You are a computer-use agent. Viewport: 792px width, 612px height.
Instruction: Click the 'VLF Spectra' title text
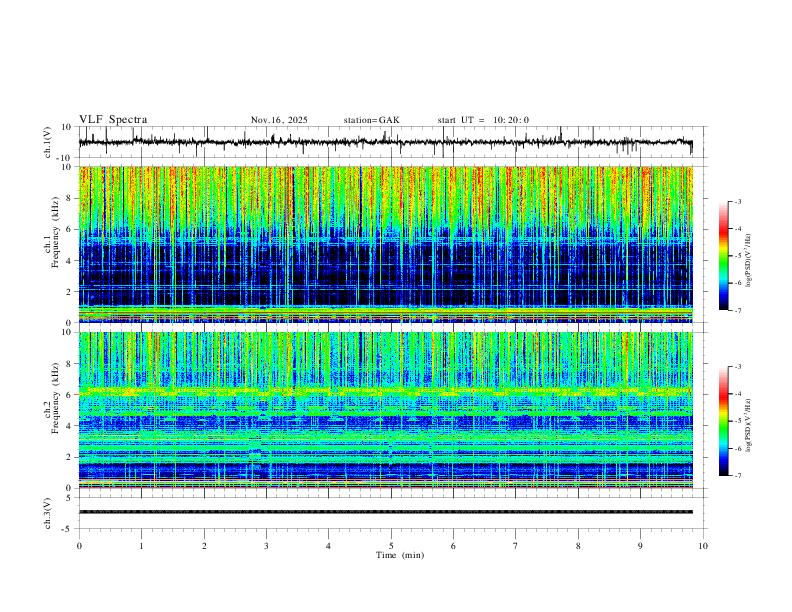113,120
